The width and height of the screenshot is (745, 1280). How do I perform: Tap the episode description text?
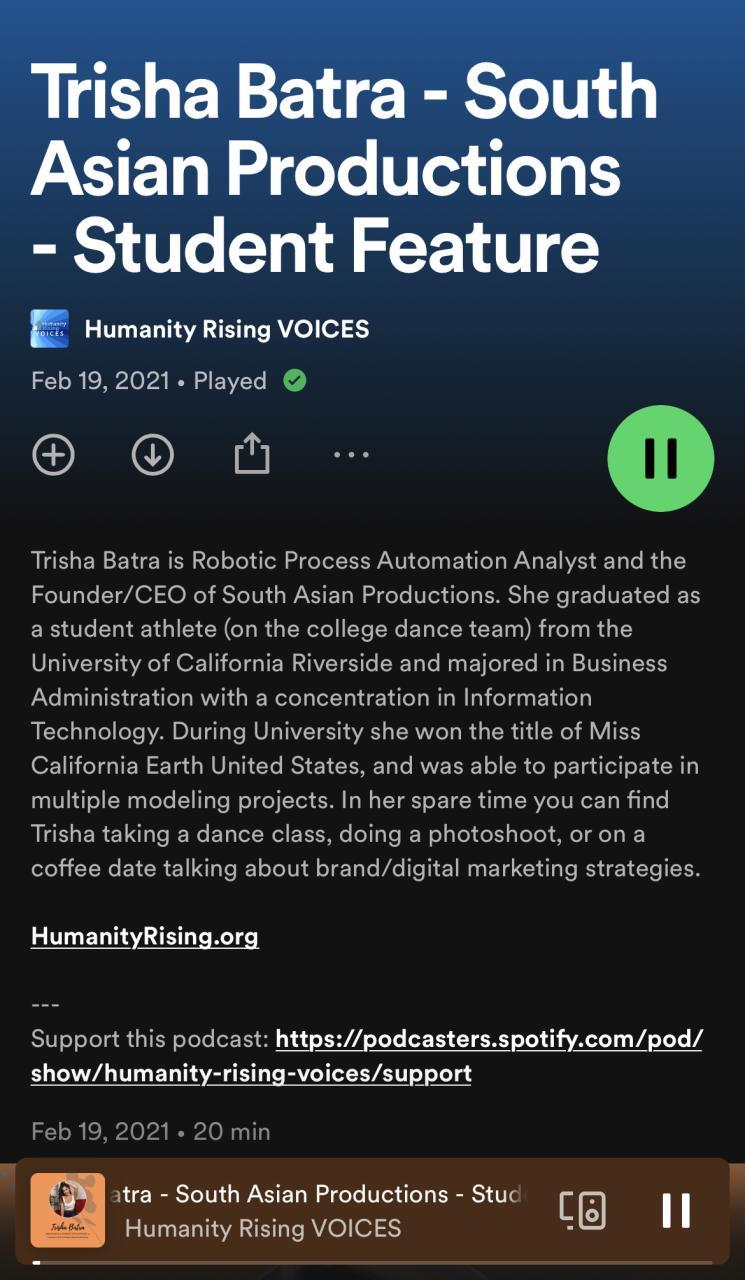366,714
